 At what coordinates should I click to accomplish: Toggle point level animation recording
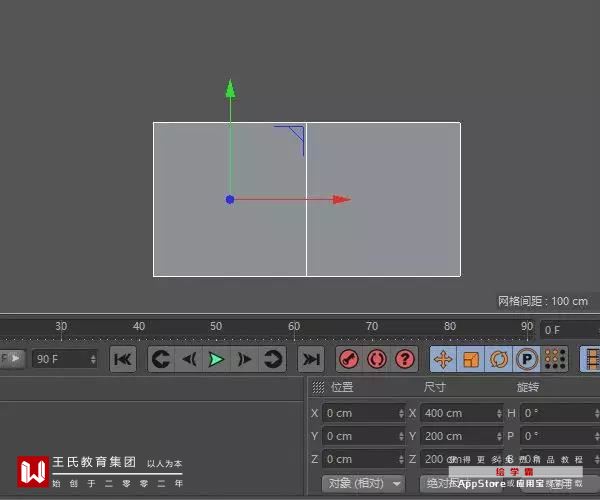point(554,359)
